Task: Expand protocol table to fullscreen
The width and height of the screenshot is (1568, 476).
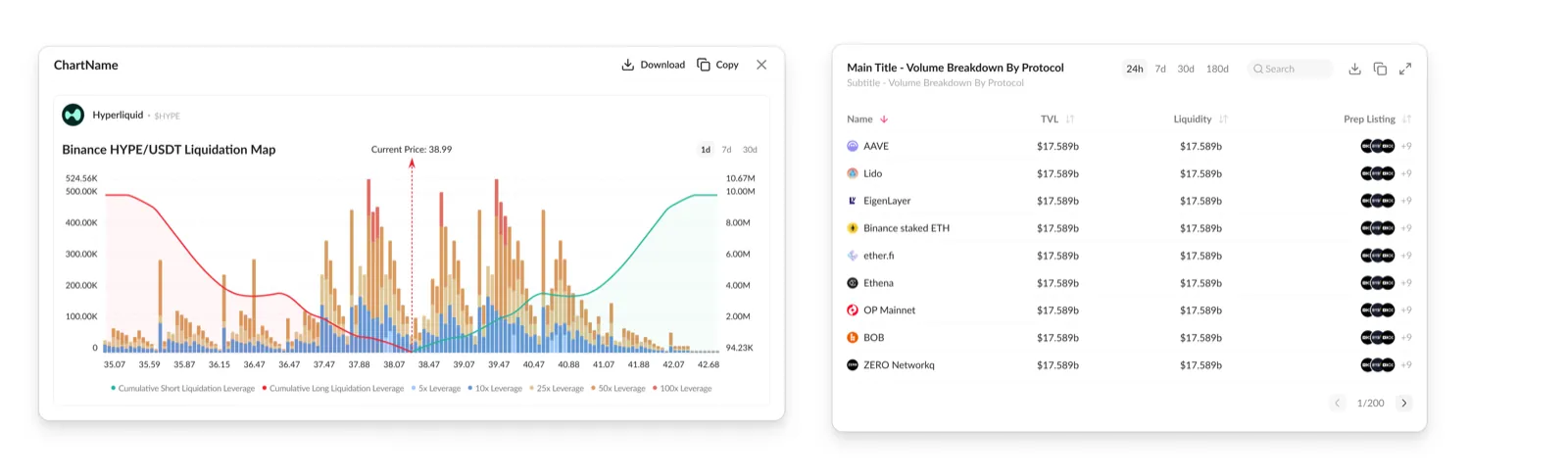Action: [x=1405, y=69]
